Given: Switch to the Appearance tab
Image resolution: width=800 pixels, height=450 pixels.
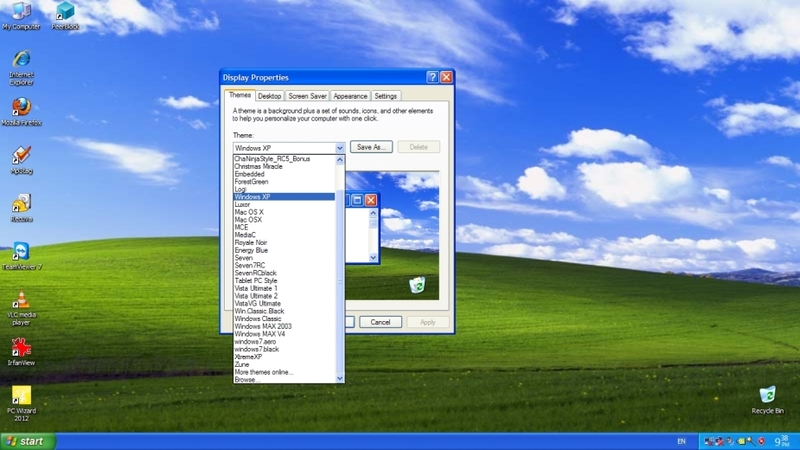Looking at the screenshot, I should (350, 96).
